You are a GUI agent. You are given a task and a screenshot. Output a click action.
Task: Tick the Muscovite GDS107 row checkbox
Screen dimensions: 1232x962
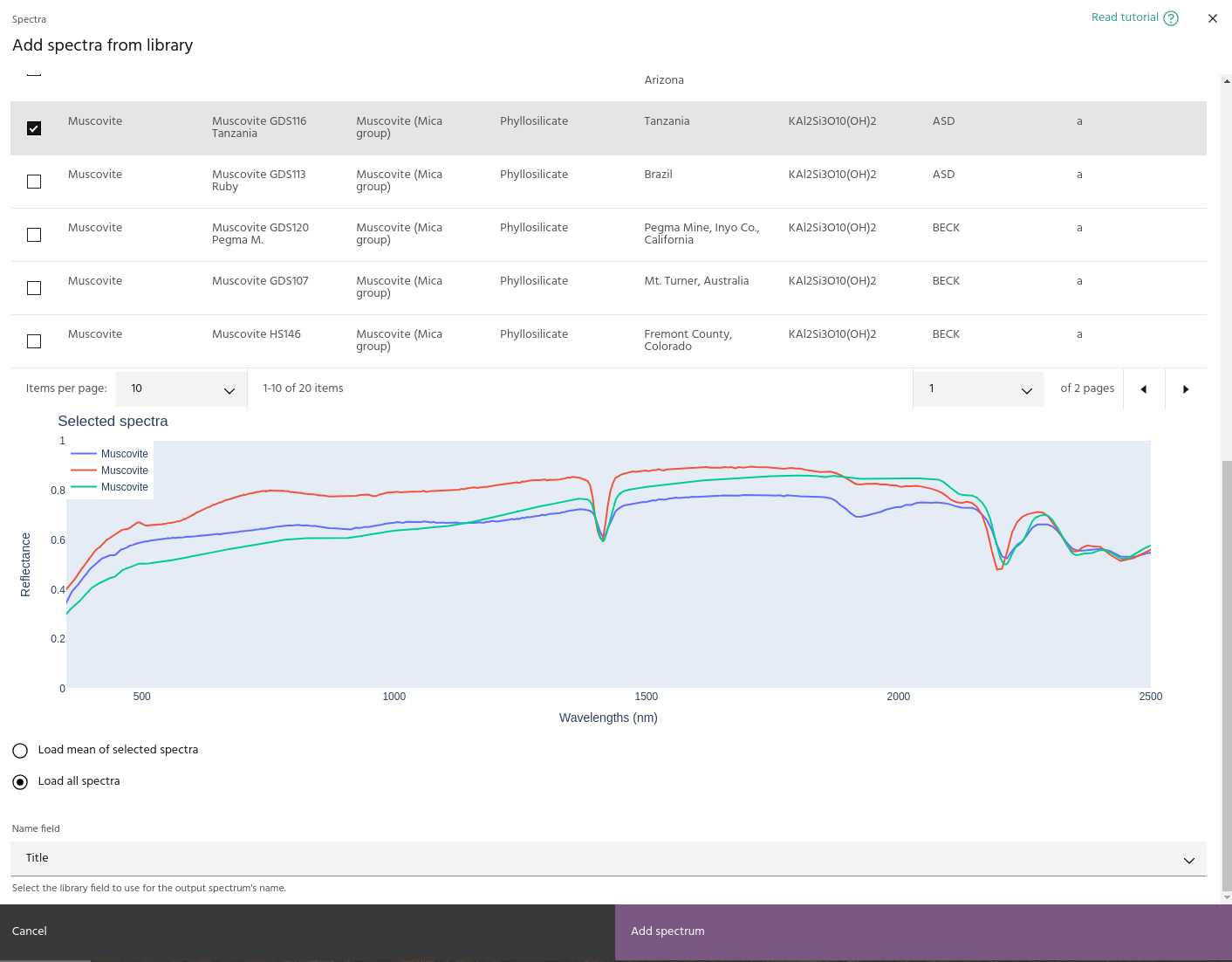click(34, 288)
